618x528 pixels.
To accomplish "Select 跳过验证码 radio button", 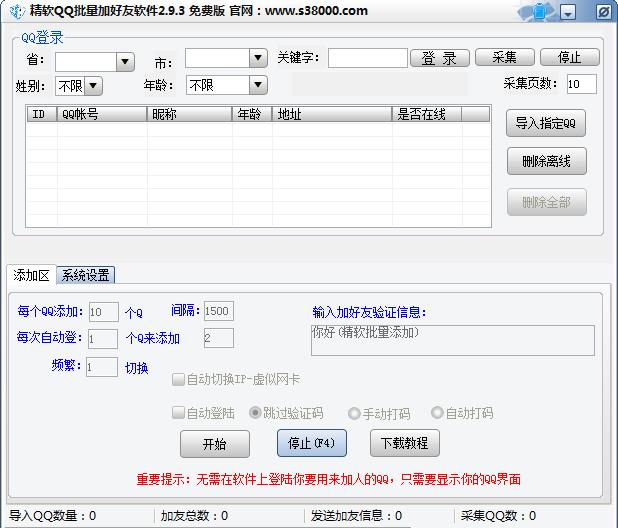I will (255, 413).
